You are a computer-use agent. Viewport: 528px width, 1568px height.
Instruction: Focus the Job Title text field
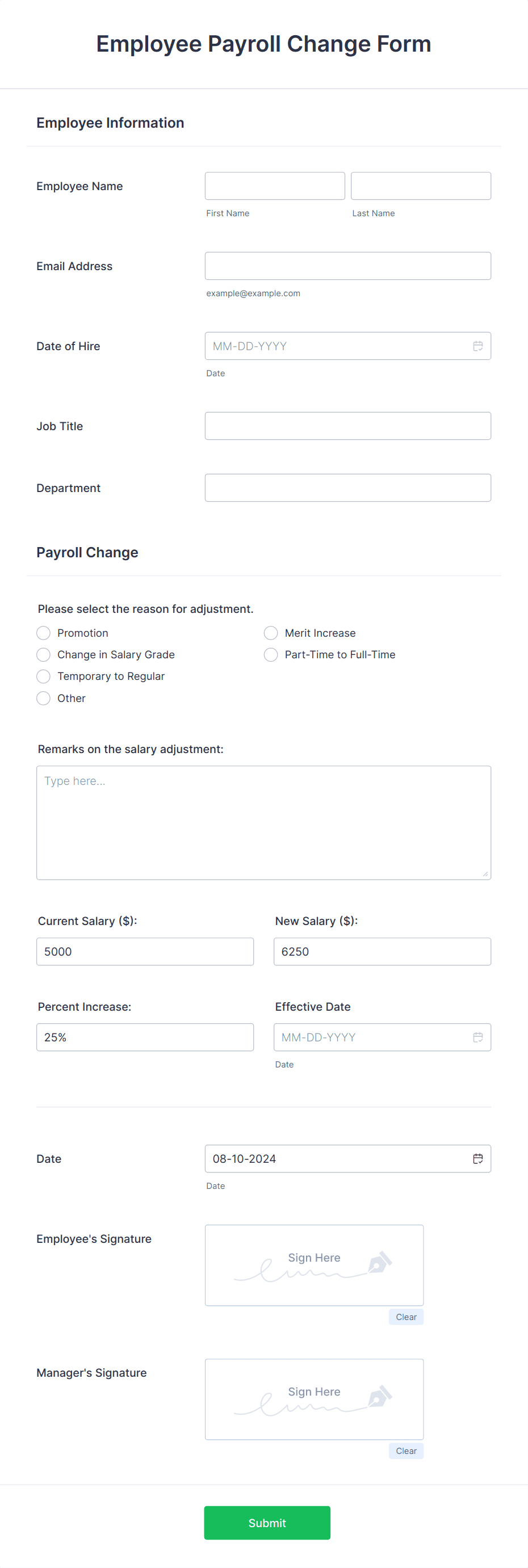pyautogui.click(x=347, y=426)
